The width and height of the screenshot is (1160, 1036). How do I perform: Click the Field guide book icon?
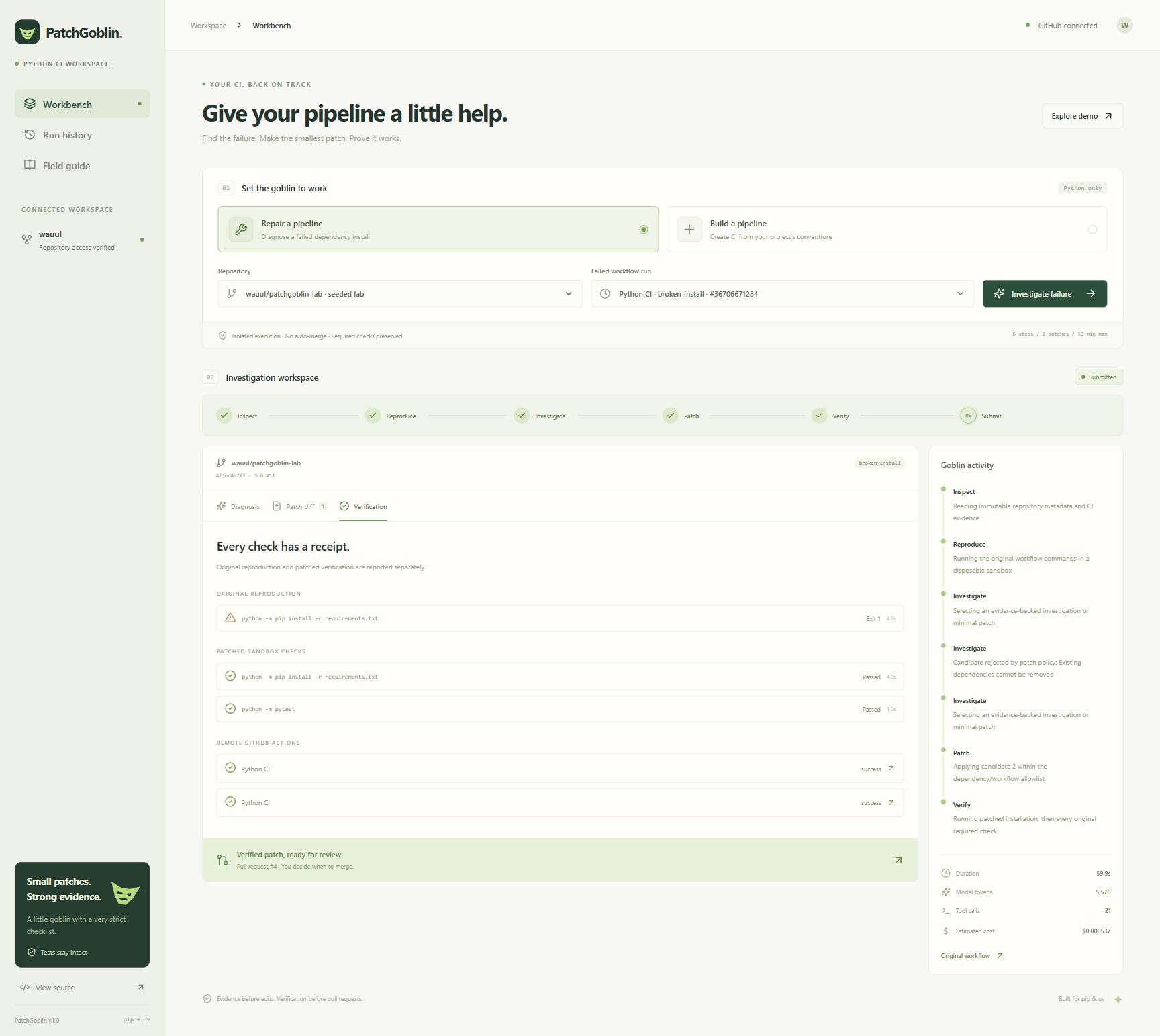(30, 165)
